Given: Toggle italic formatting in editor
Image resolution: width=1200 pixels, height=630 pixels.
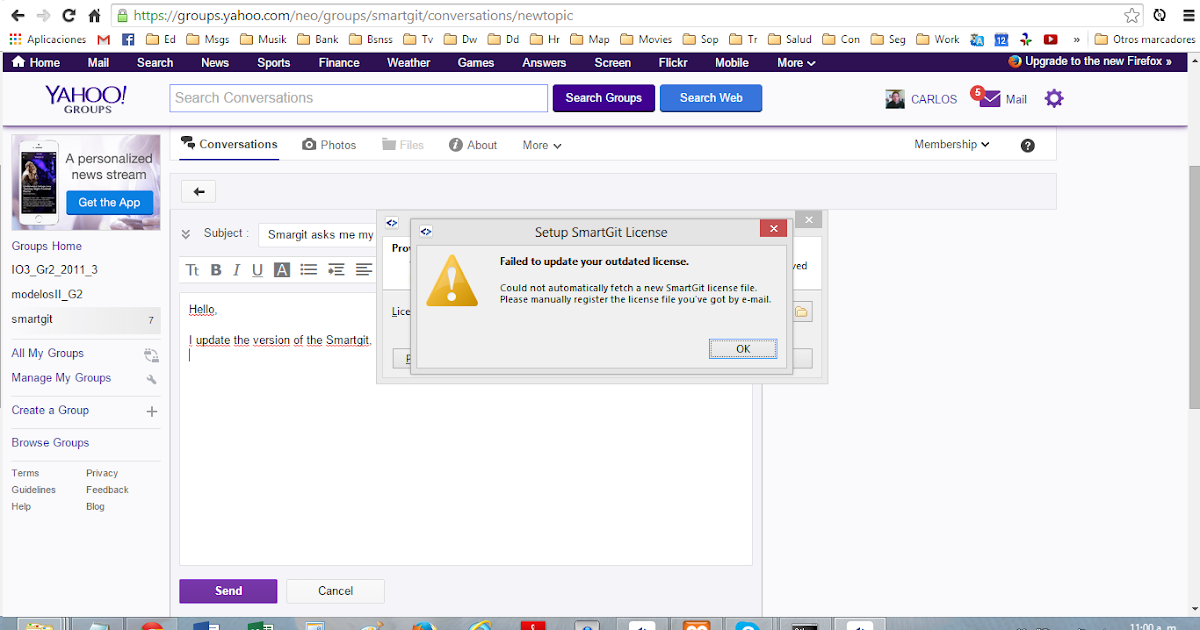Looking at the screenshot, I should click(x=236, y=270).
